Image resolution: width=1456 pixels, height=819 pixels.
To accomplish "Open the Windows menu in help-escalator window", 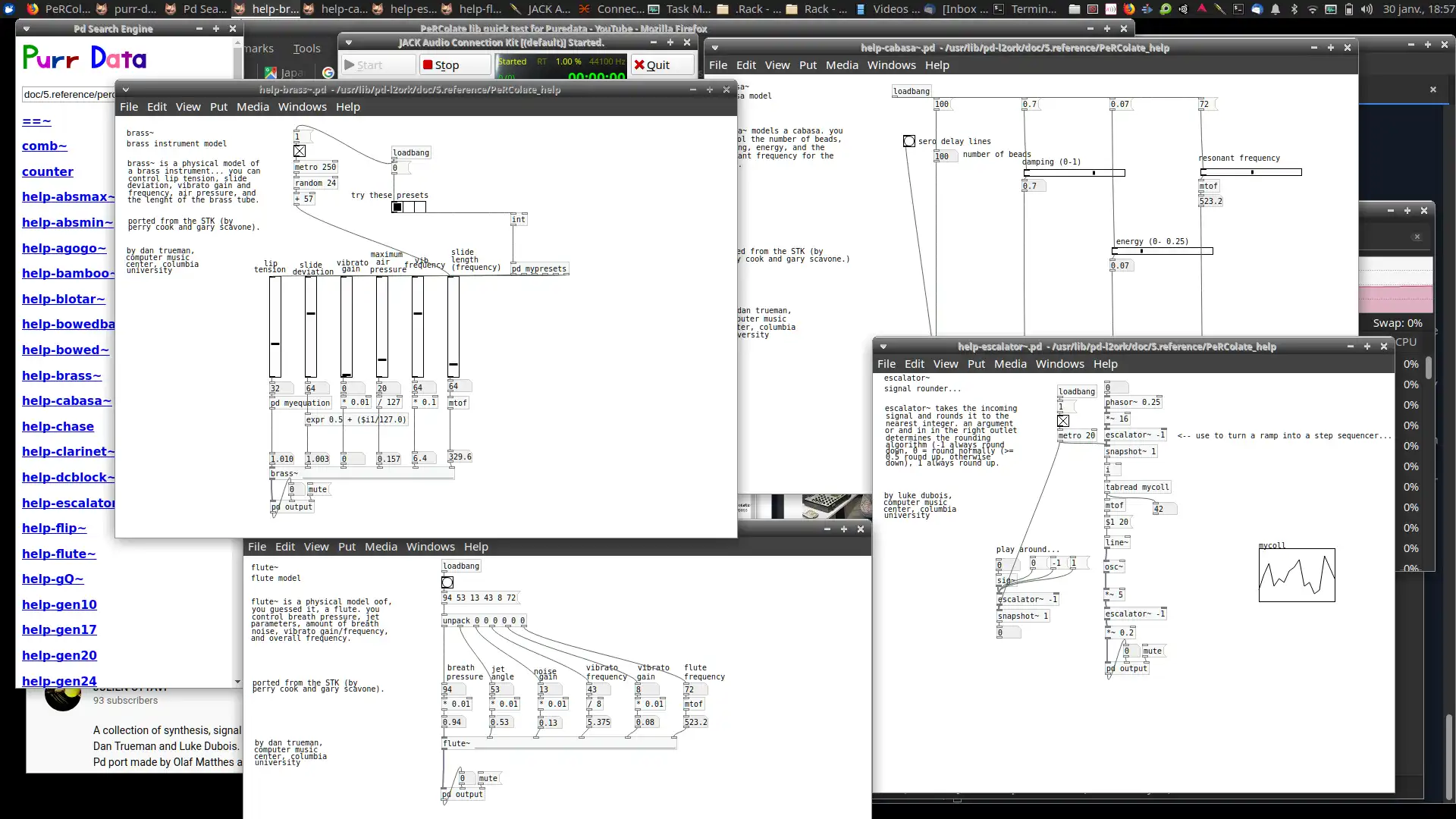I will pyautogui.click(x=1059, y=364).
